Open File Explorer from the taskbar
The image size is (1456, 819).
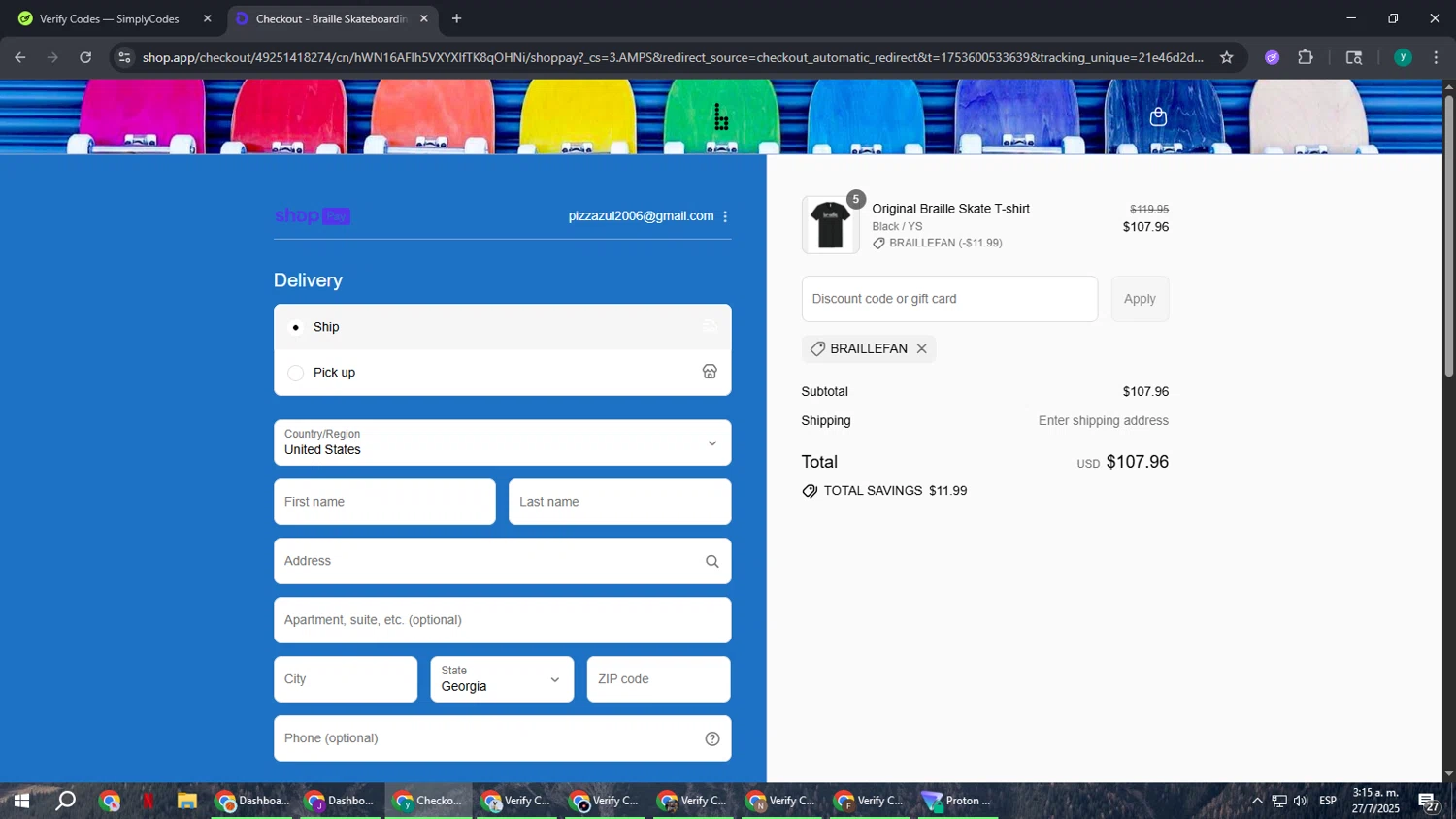[187, 801]
